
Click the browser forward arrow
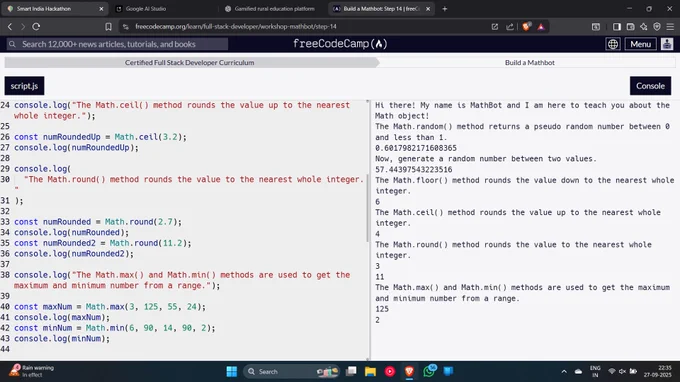pos(23,26)
